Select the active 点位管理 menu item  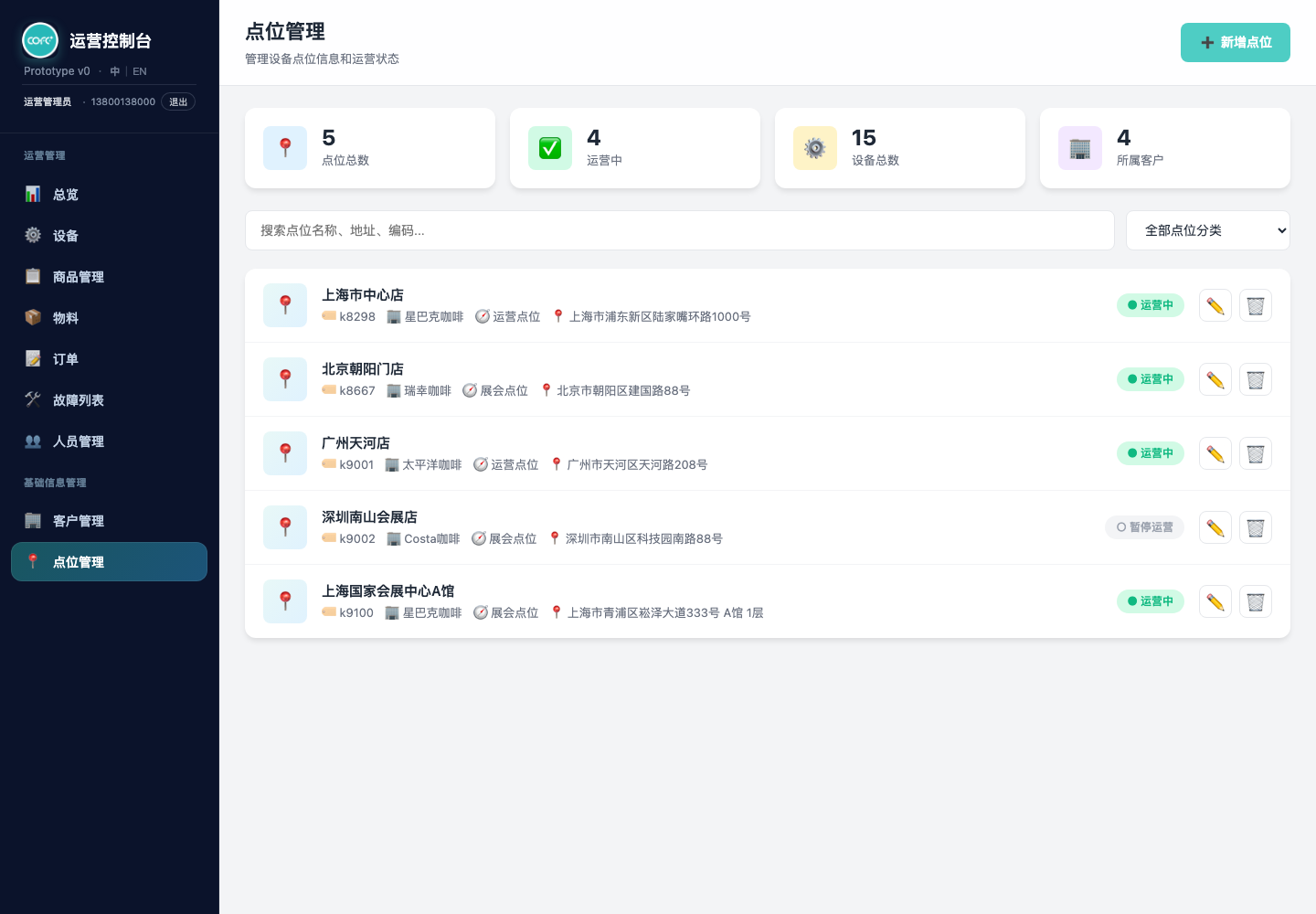(x=109, y=562)
